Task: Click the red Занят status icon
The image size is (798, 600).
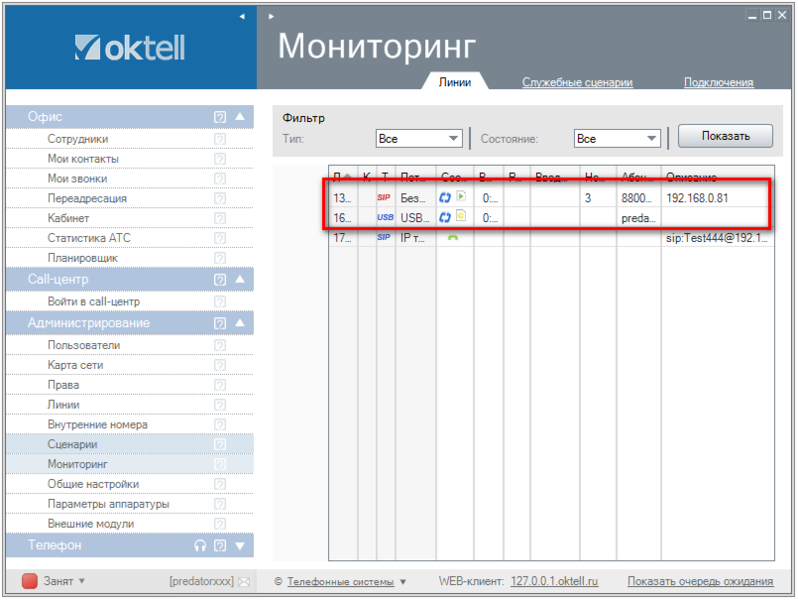Action: [30, 581]
